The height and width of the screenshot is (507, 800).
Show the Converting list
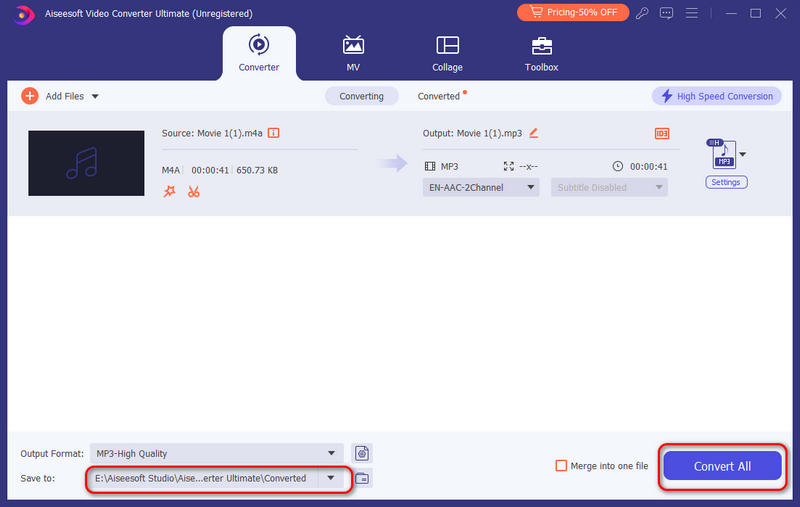tap(361, 96)
